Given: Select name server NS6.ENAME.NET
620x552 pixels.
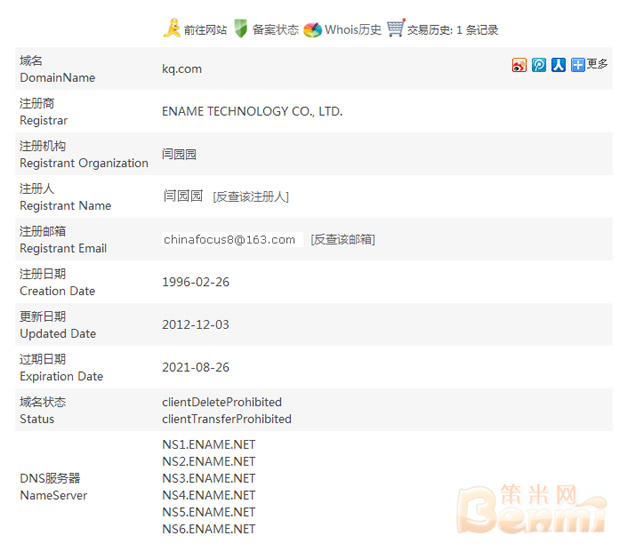Looking at the screenshot, I should pos(209,529).
